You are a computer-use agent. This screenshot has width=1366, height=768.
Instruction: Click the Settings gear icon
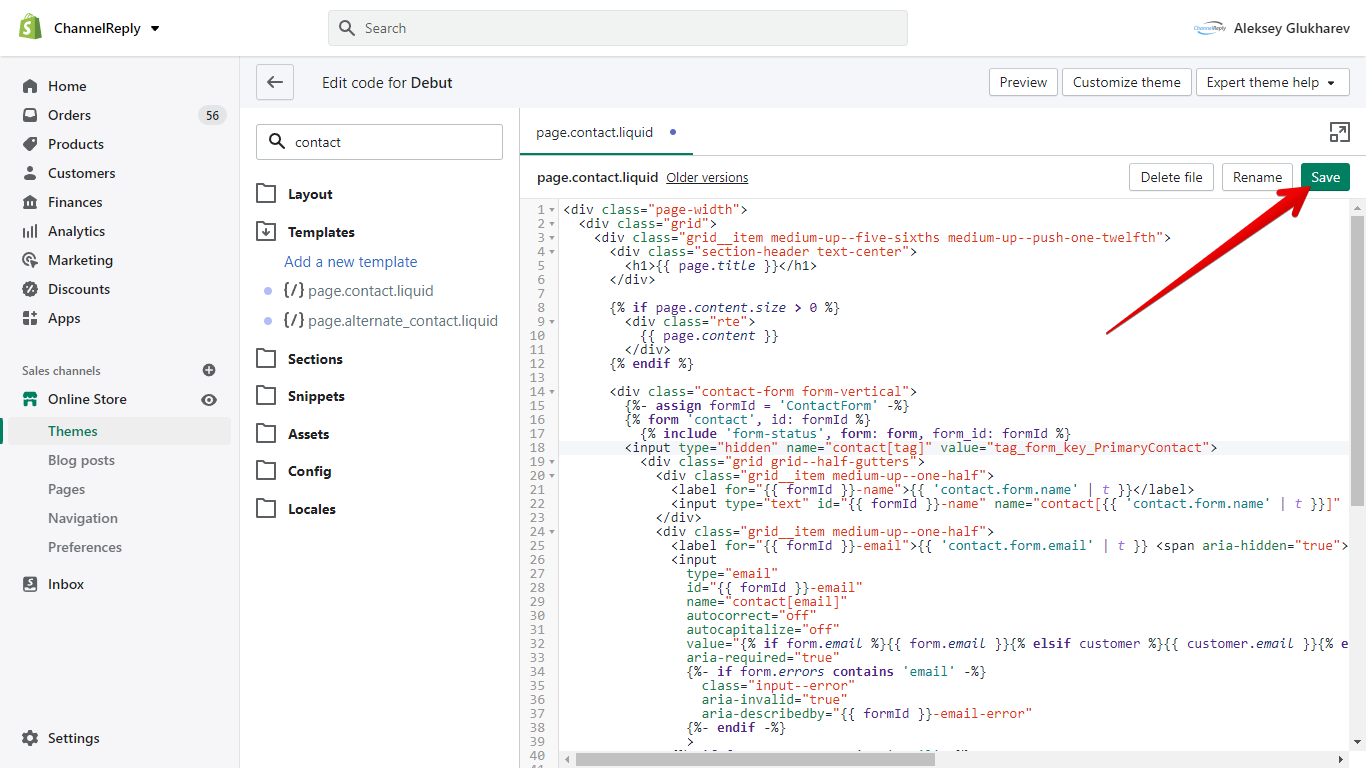pos(30,738)
